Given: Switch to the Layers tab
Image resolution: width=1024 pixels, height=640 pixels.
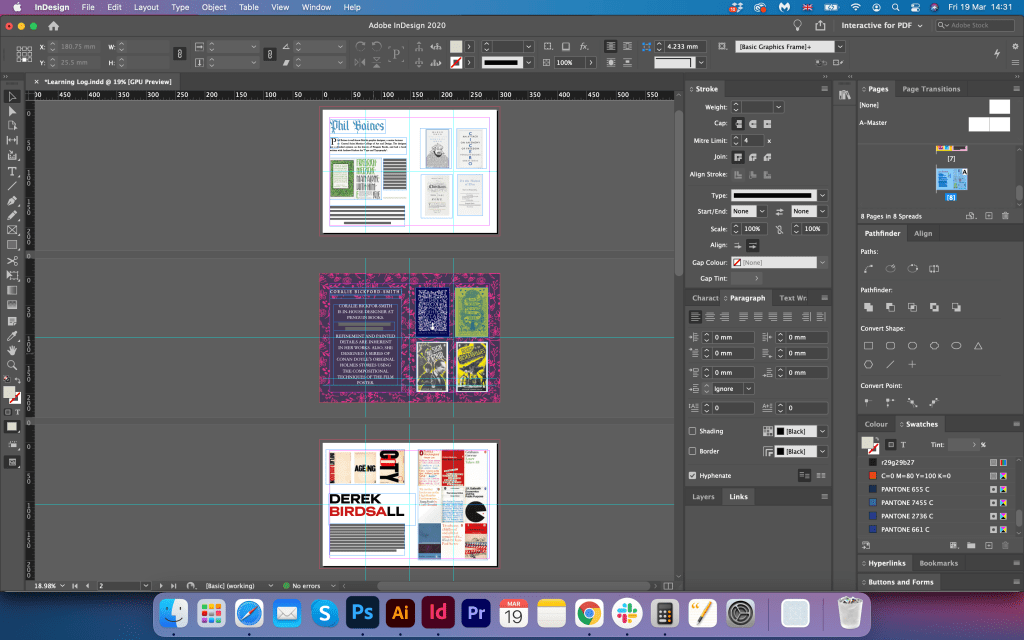Looking at the screenshot, I should point(703,496).
